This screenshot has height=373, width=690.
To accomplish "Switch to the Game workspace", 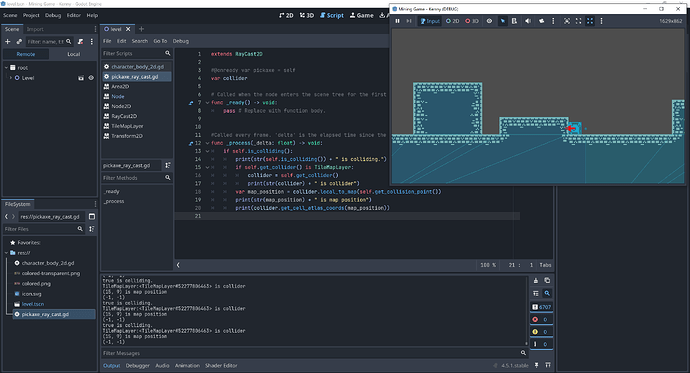I will pyautogui.click(x=361, y=15).
